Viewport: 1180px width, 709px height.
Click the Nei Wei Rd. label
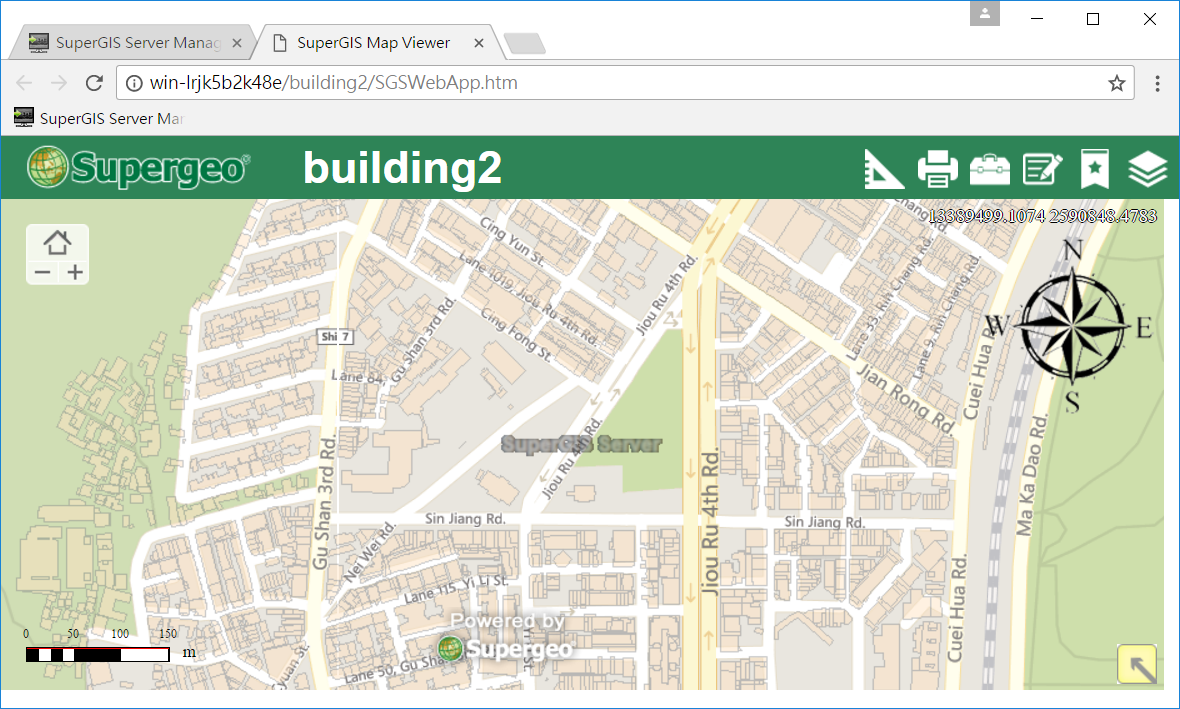click(x=370, y=552)
